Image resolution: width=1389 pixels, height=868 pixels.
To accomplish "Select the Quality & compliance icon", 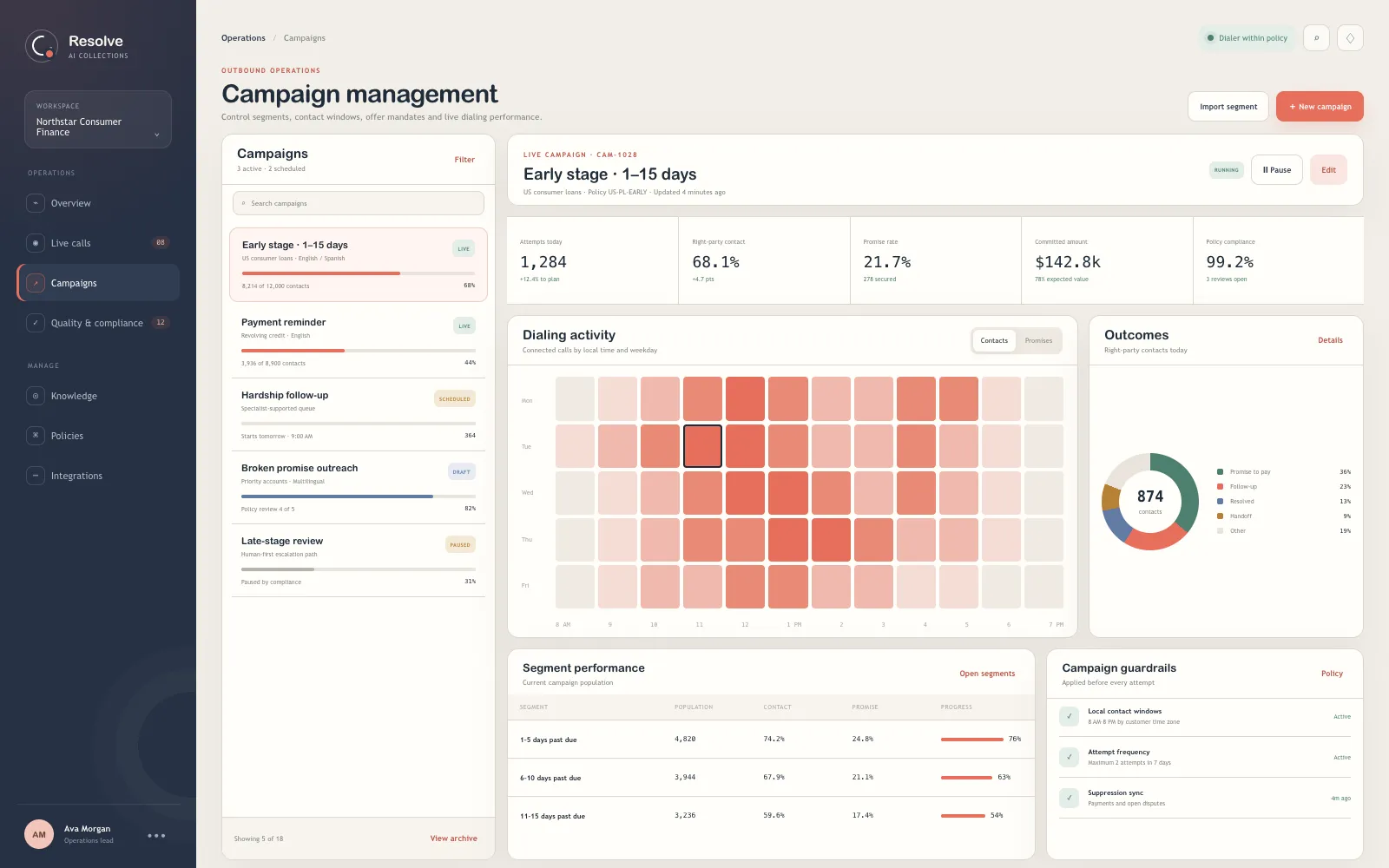I will (x=36, y=323).
